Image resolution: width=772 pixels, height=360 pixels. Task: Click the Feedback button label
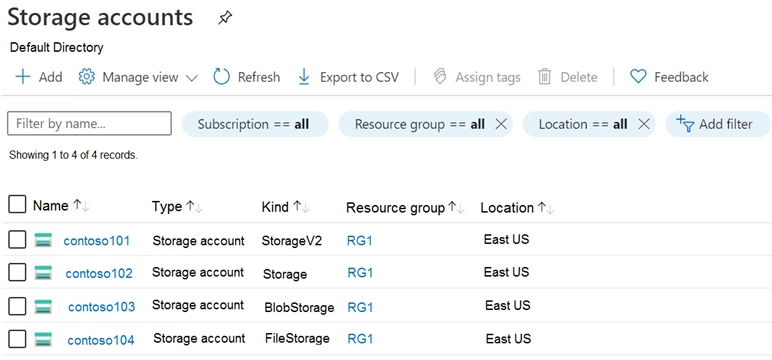click(681, 77)
